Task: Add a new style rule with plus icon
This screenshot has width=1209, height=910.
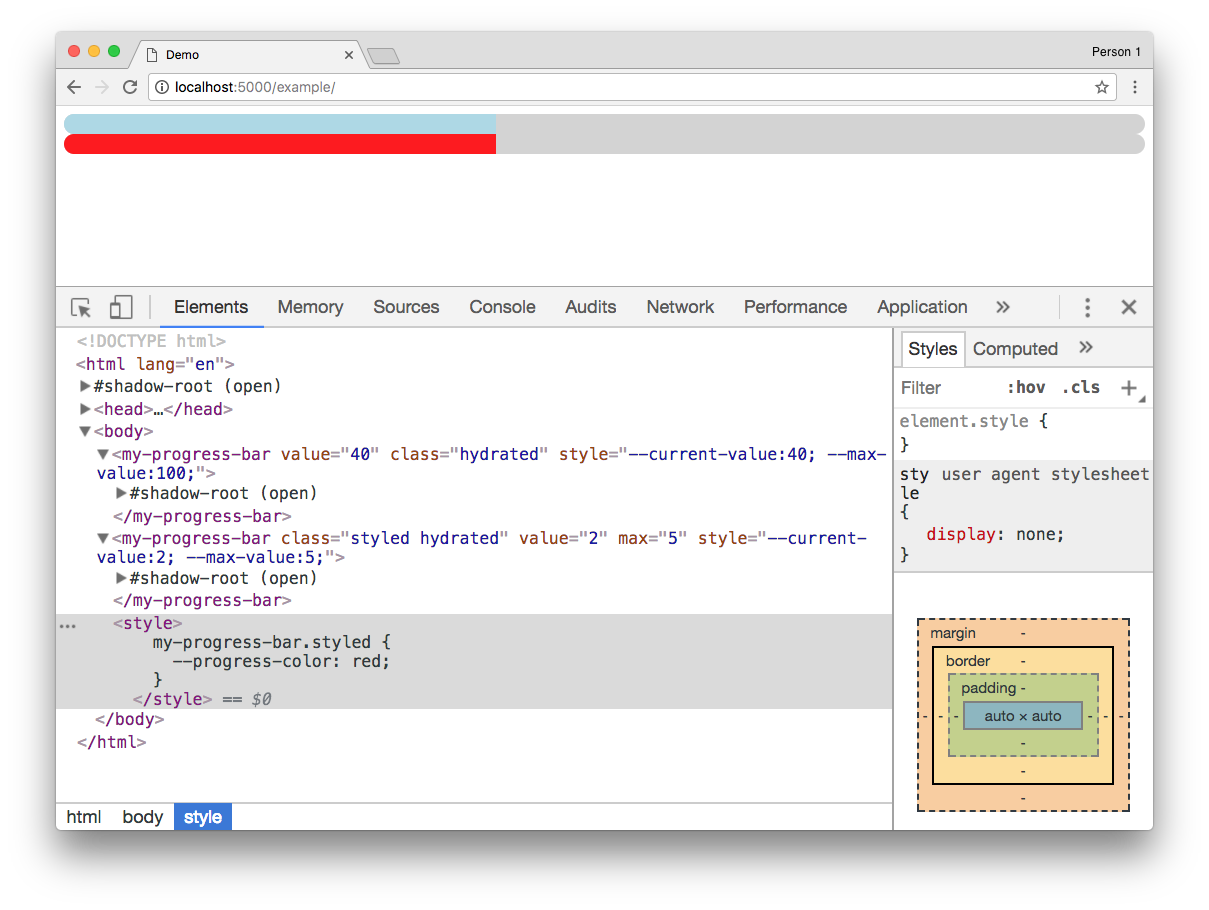Action: tap(1129, 387)
